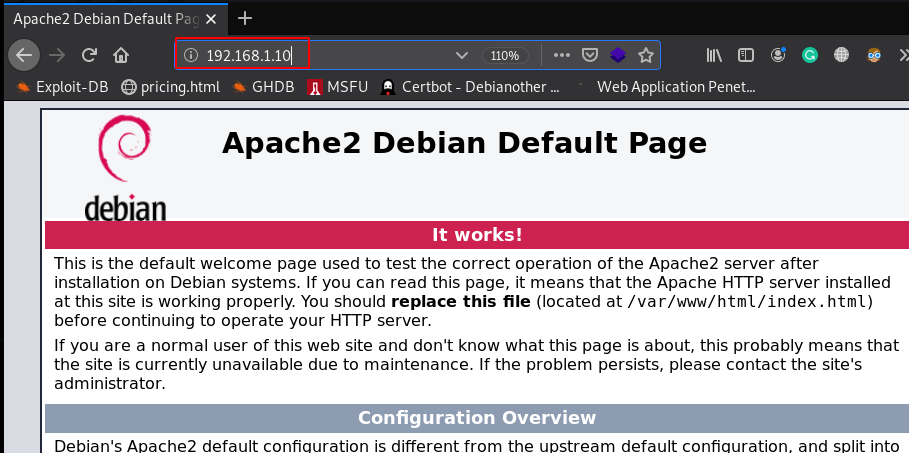The width and height of the screenshot is (909, 453).
Task: Show more toolbar items overflow
Action: click(903, 56)
